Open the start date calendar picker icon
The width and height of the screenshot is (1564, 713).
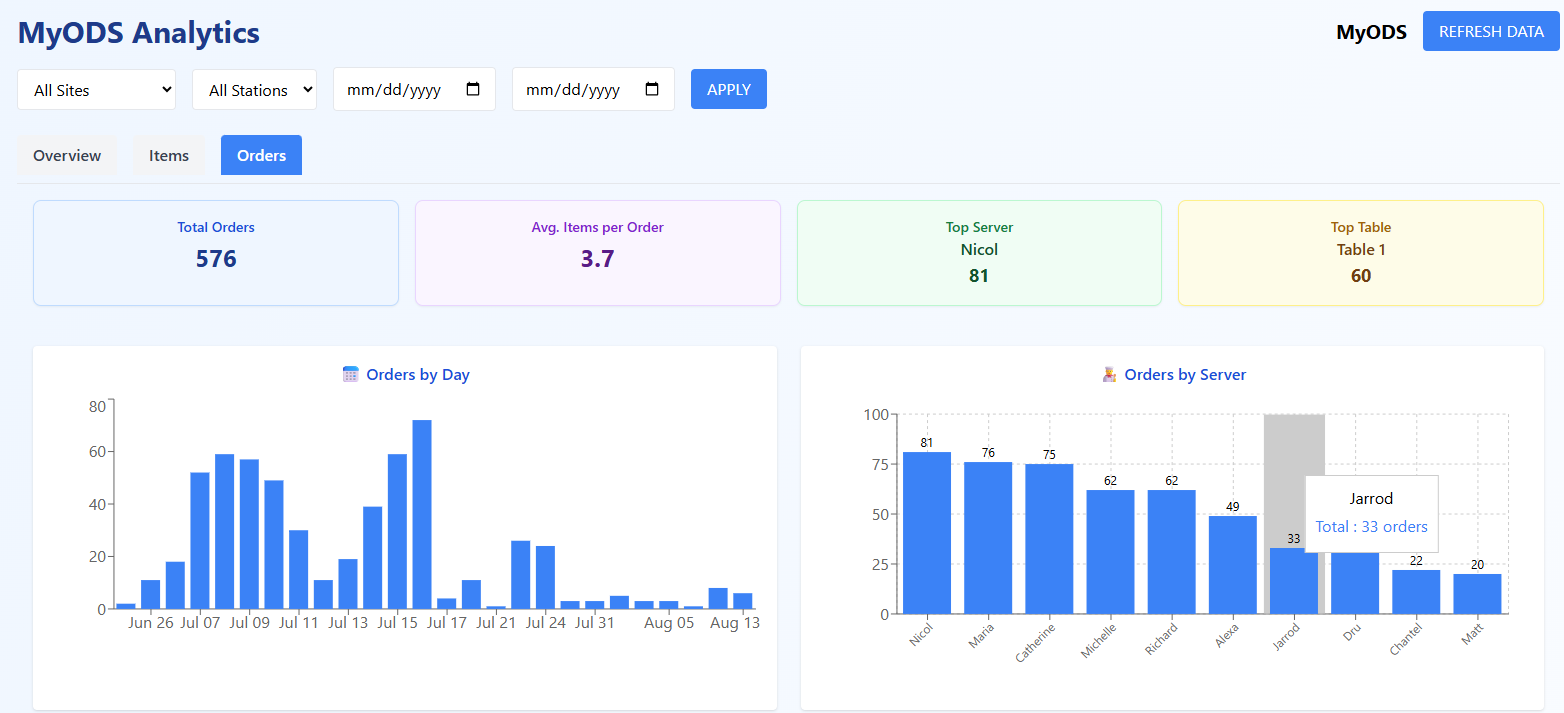point(474,89)
